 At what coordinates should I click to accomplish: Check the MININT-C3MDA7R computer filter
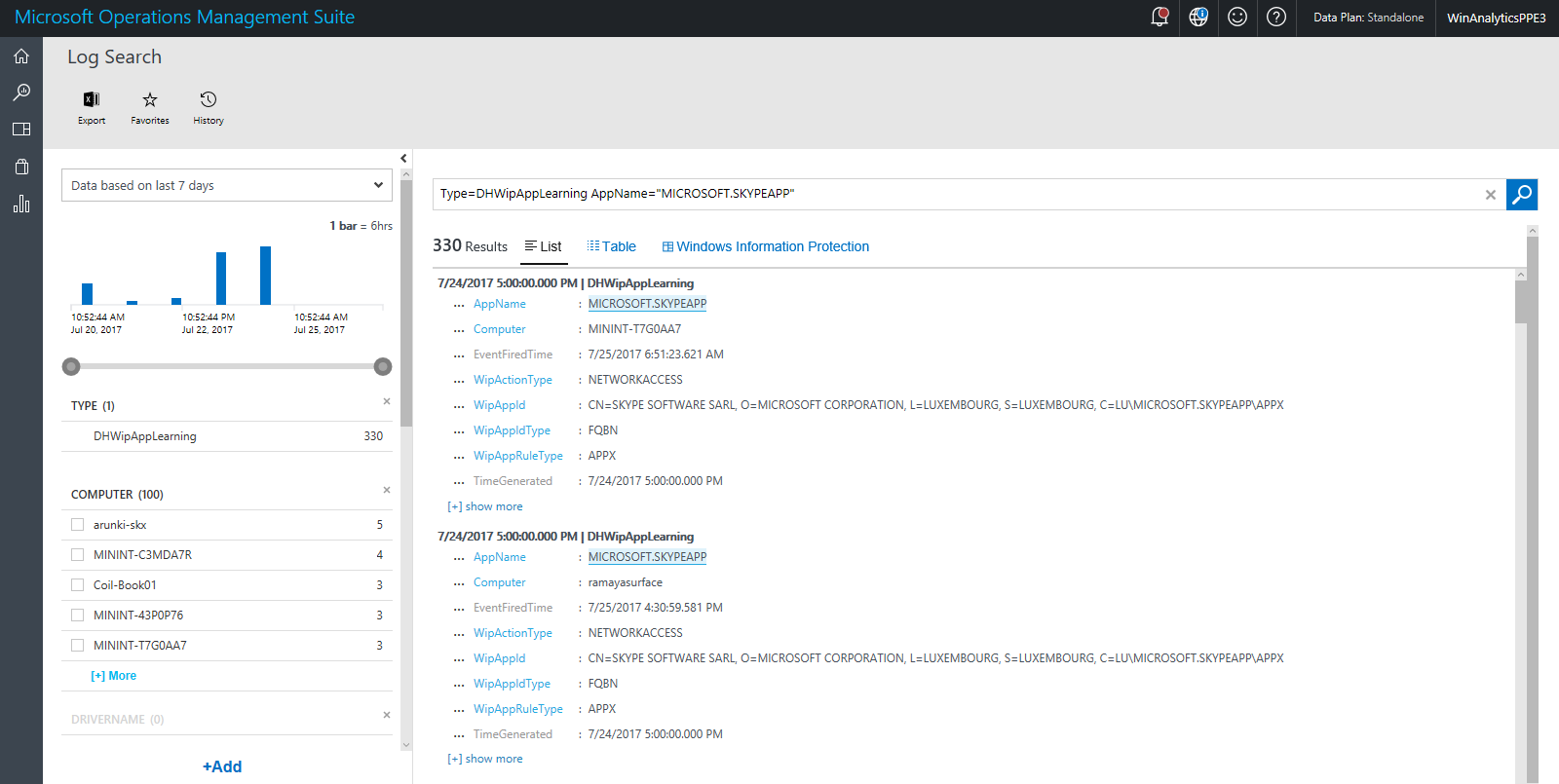click(78, 555)
